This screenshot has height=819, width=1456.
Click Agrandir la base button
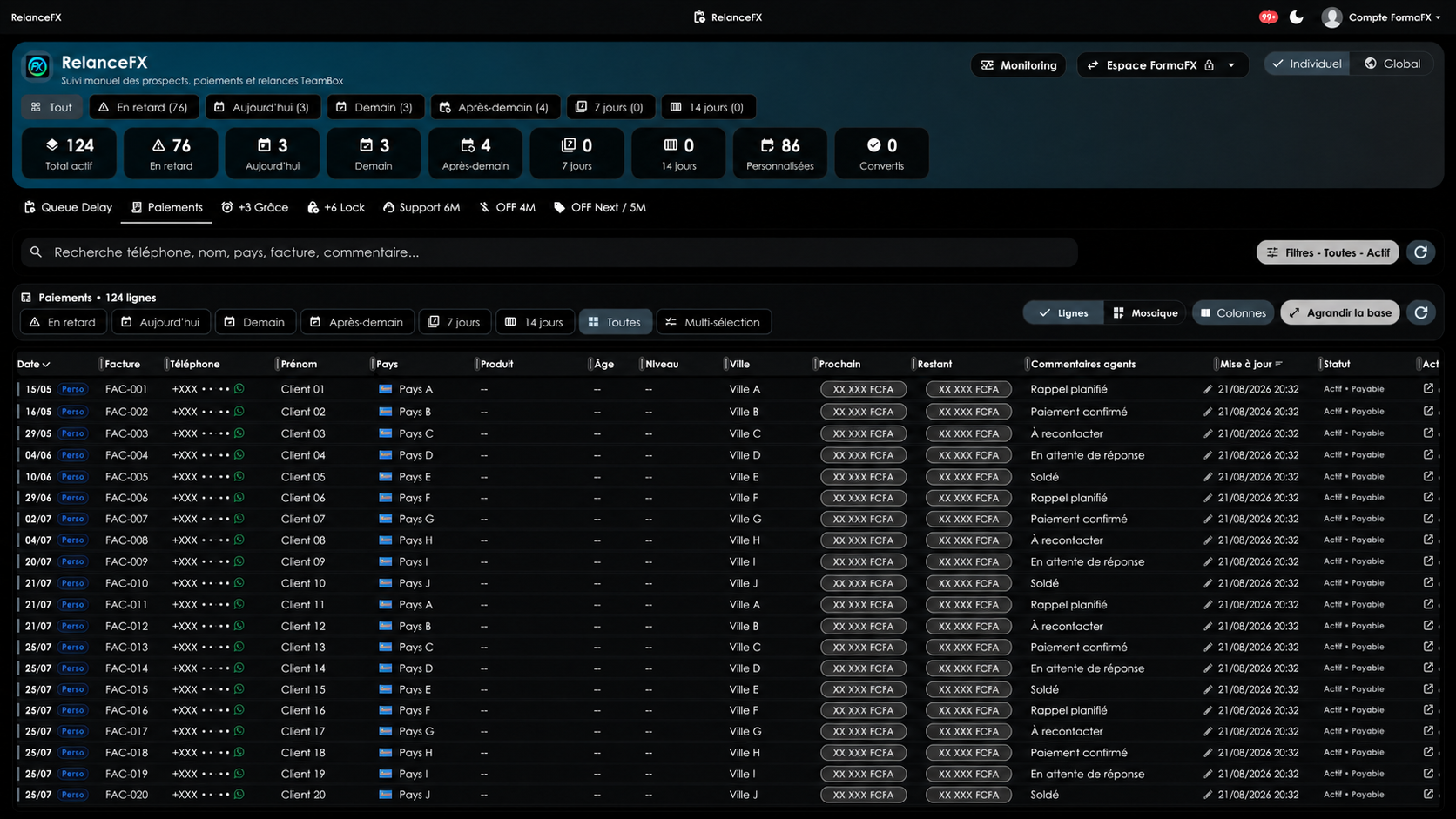pos(1340,312)
